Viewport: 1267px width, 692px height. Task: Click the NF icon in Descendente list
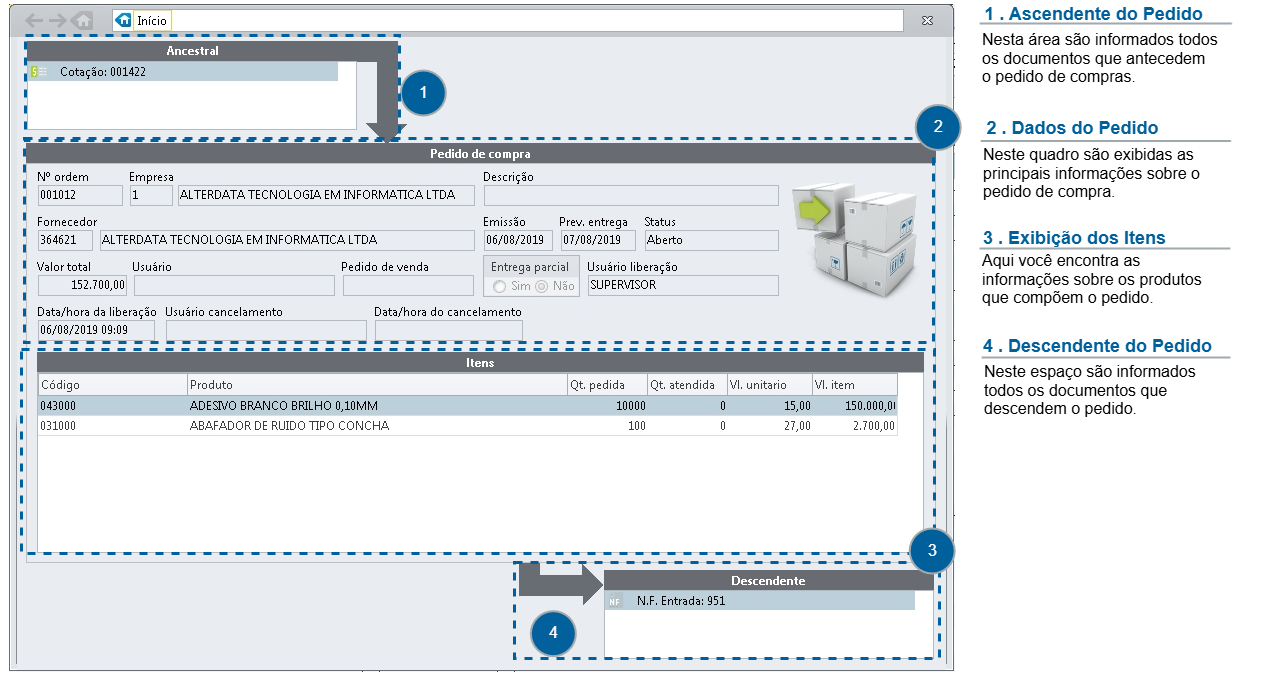pyautogui.click(x=615, y=601)
